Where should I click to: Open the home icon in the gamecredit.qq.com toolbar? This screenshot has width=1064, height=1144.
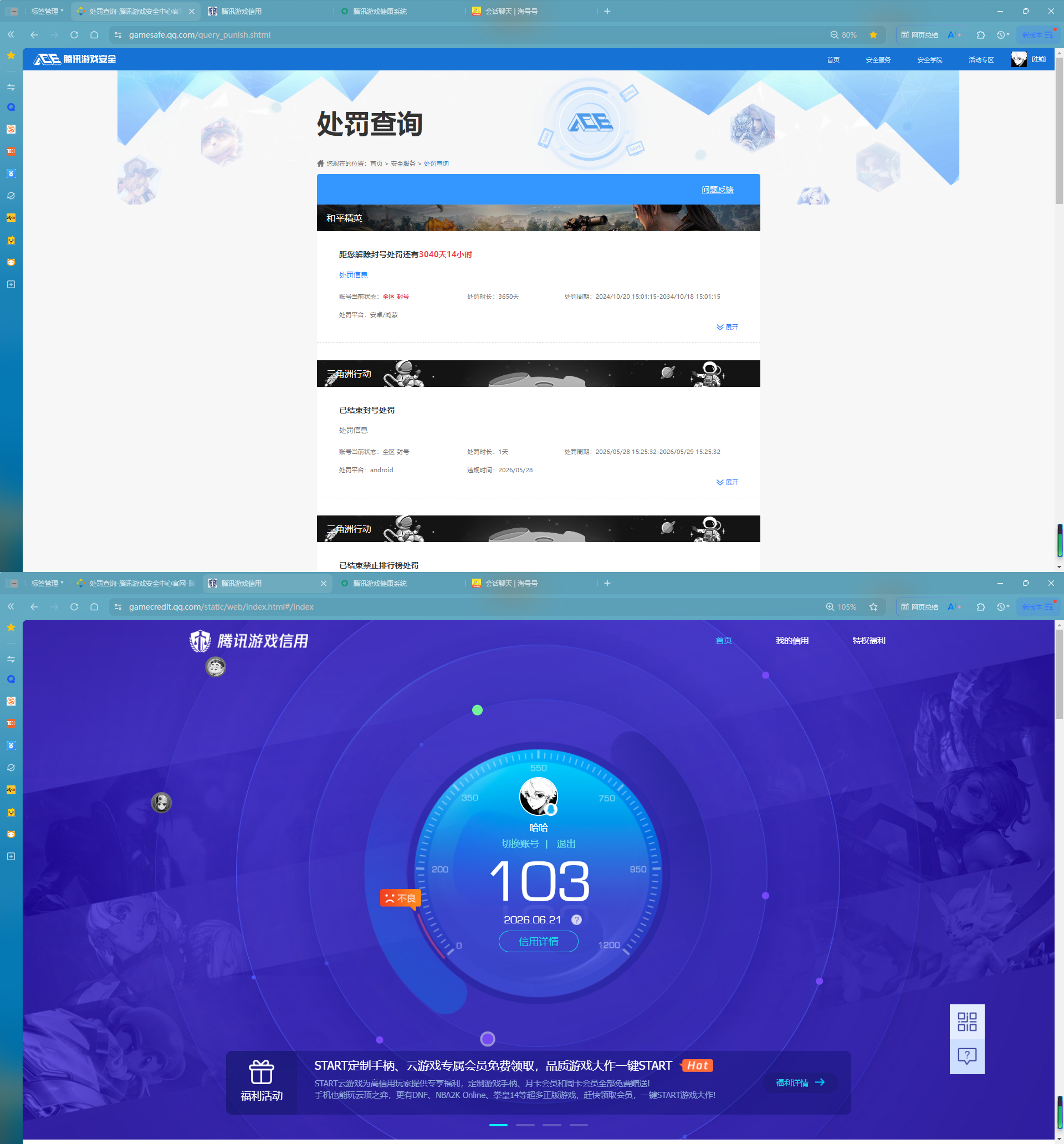point(94,606)
